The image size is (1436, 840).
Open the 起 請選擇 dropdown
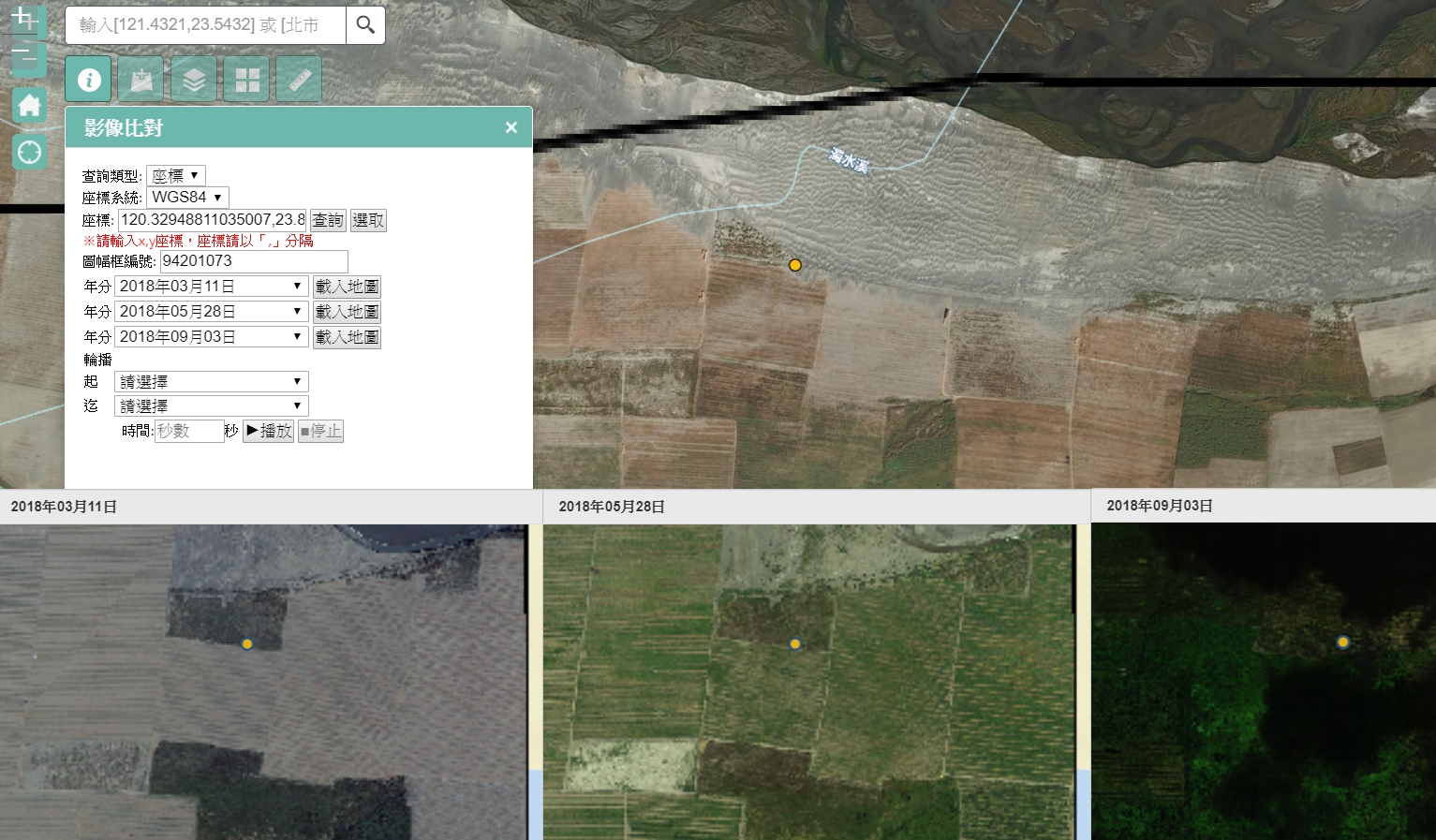[x=211, y=381]
